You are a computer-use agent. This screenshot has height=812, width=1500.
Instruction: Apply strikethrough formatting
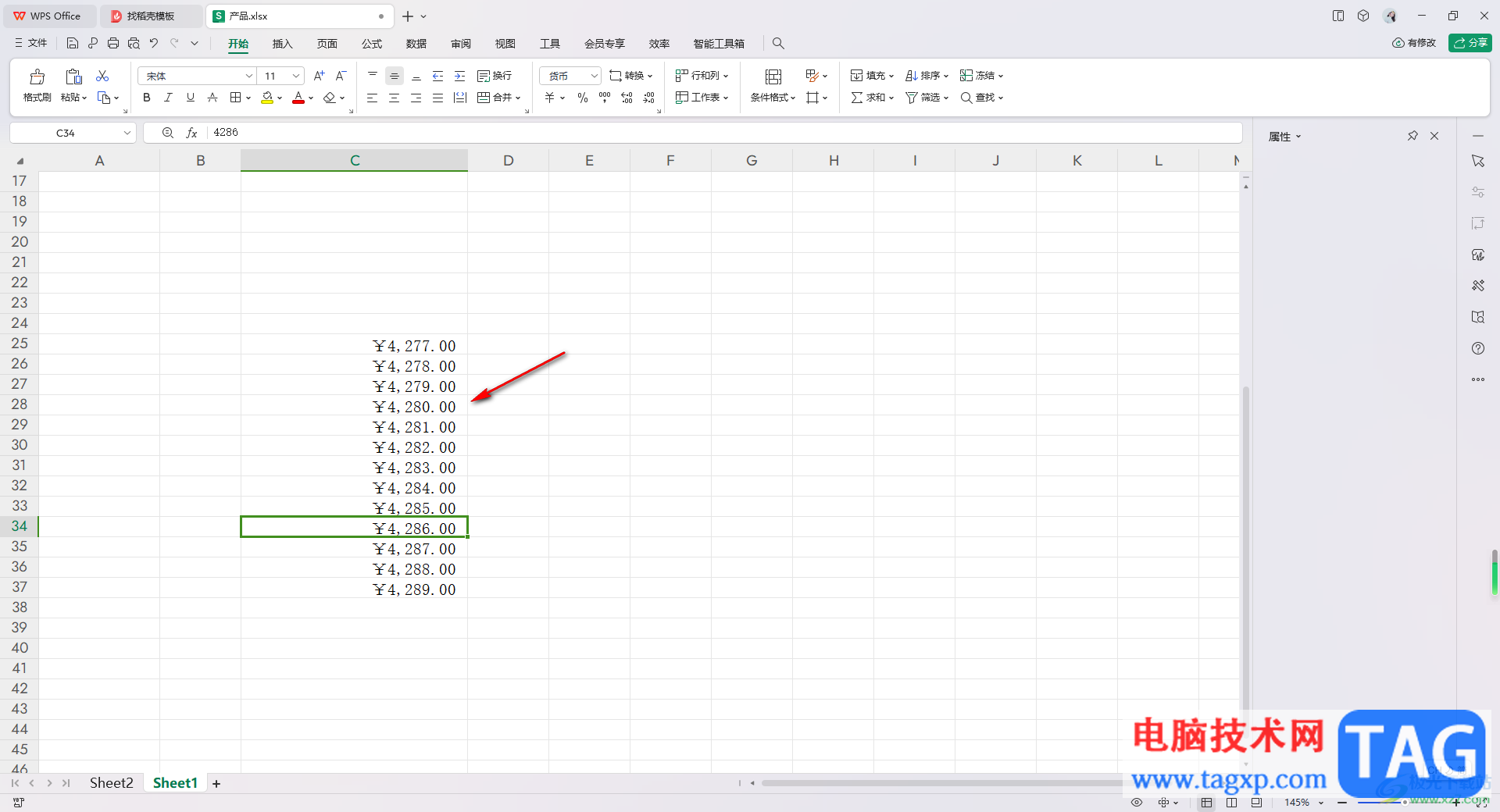212,98
